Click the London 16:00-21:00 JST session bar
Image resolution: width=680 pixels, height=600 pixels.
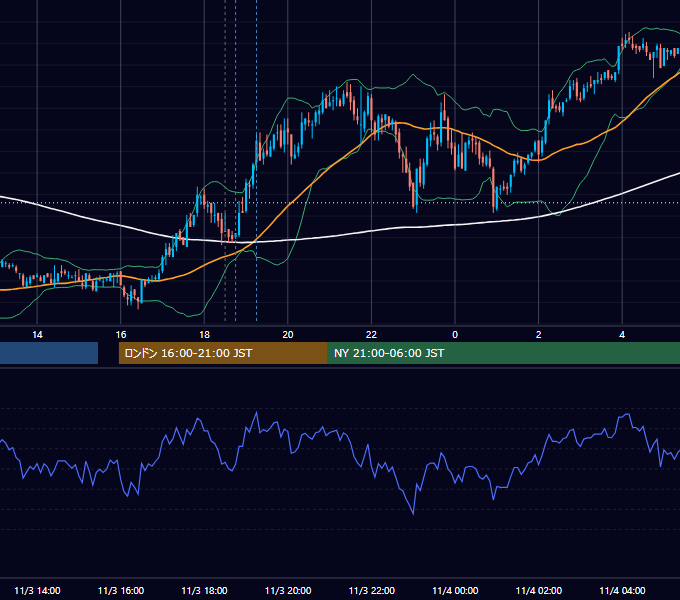coord(223,353)
